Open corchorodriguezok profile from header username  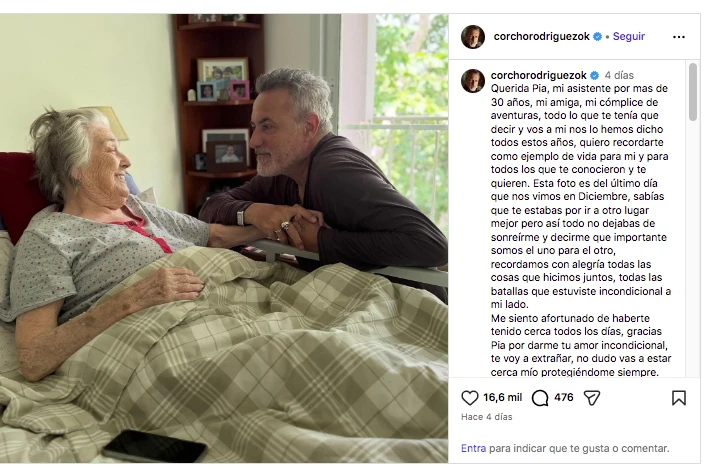(541, 37)
